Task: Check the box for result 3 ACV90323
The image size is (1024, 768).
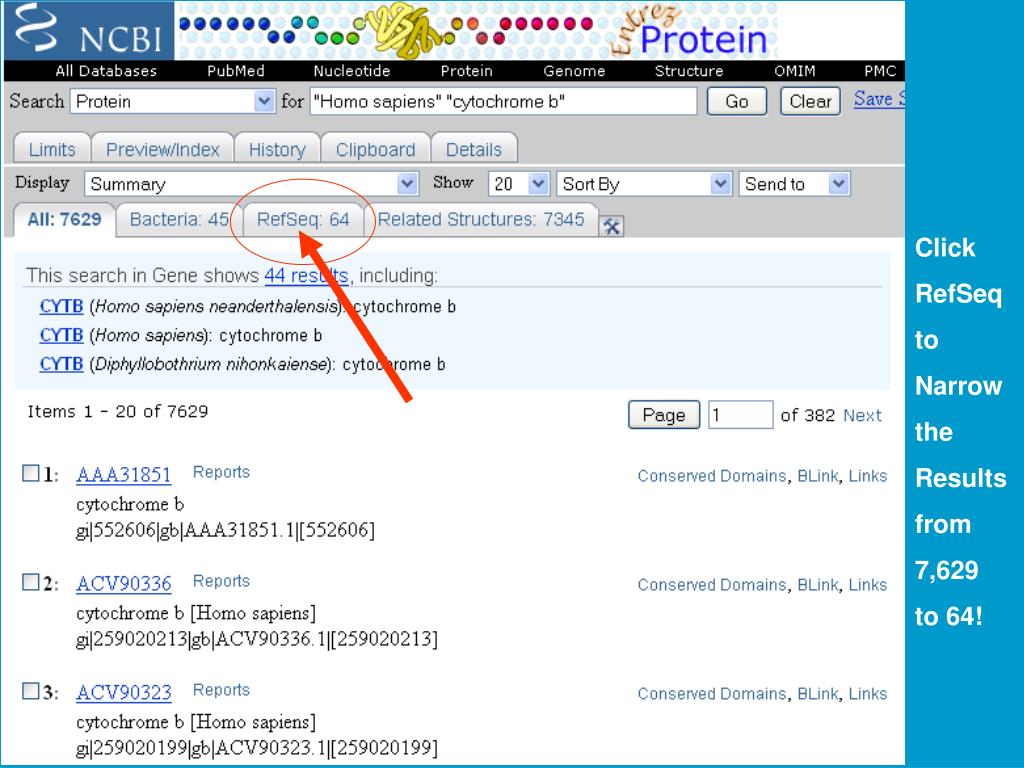Action: click(31, 691)
